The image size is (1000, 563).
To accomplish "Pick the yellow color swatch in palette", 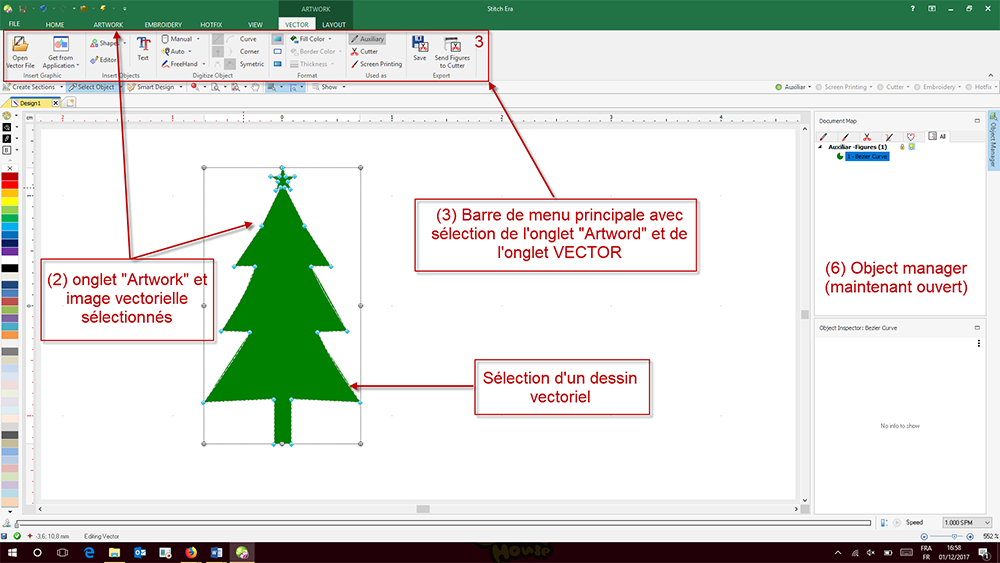I will coord(10,201).
